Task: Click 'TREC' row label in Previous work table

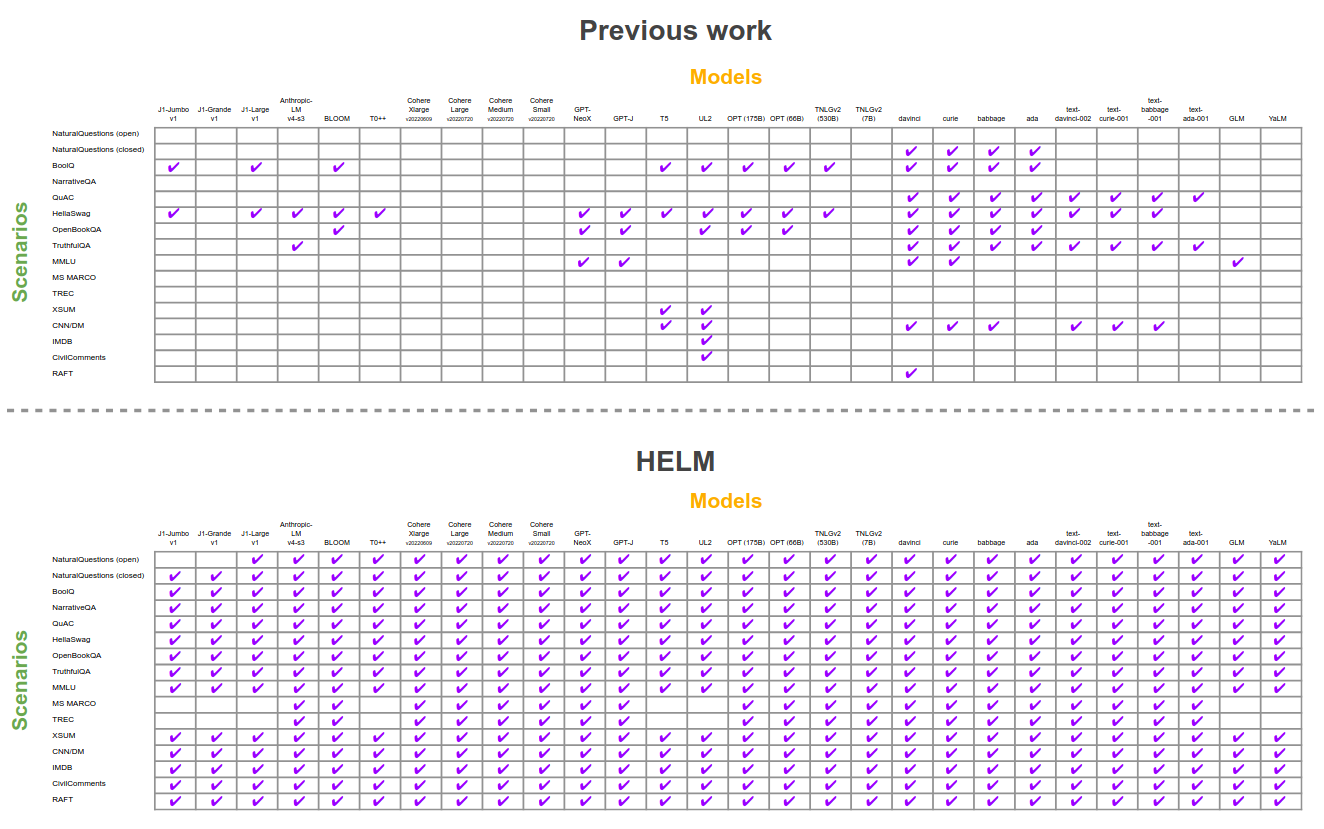Action: [63, 293]
